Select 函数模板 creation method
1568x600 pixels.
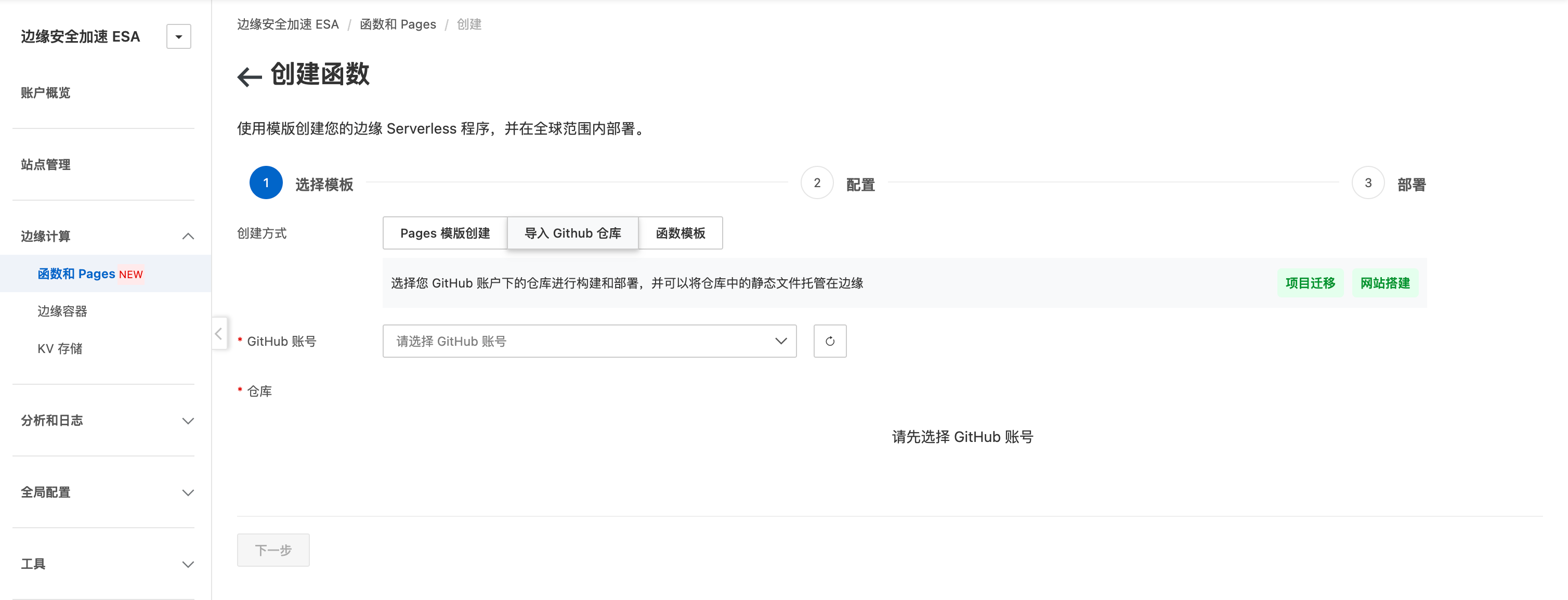pos(680,233)
